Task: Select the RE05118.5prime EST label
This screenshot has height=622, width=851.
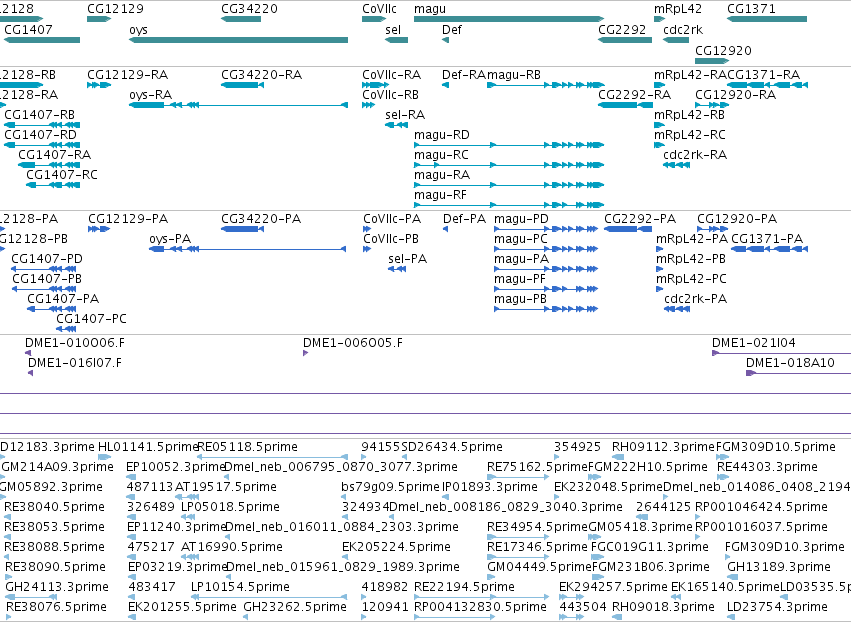Action: (247, 447)
